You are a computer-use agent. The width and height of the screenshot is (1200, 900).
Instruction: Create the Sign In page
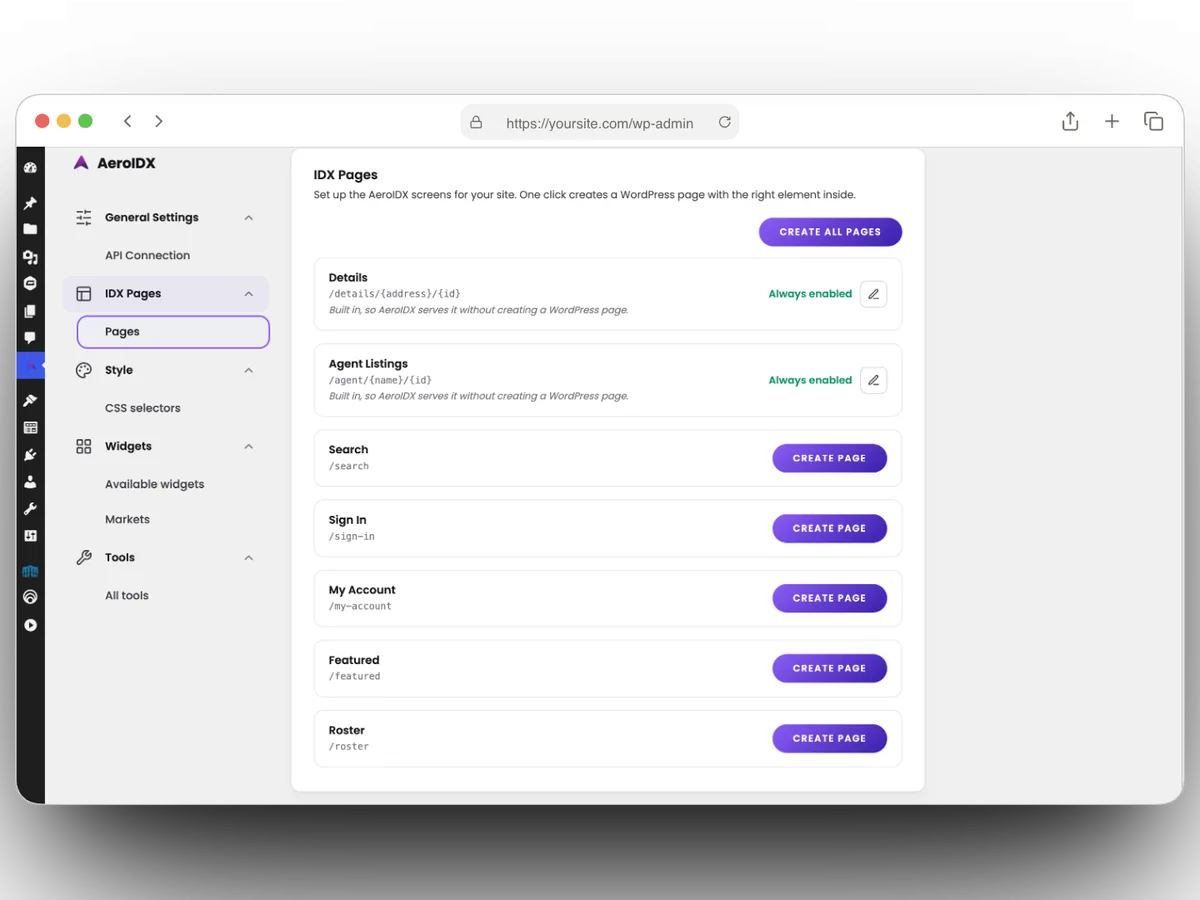(x=829, y=528)
